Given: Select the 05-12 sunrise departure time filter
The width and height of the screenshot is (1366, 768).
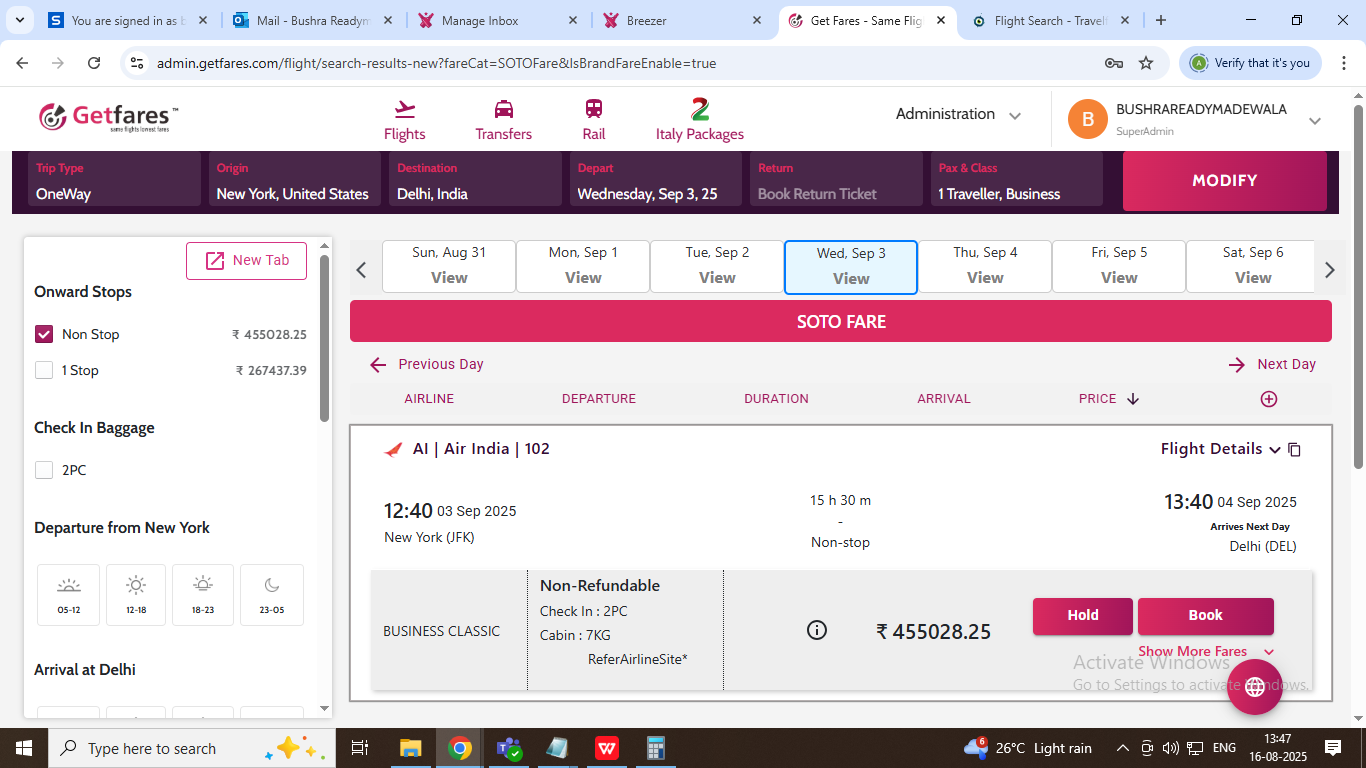Looking at the screenshot, I should tap(69, 594).
